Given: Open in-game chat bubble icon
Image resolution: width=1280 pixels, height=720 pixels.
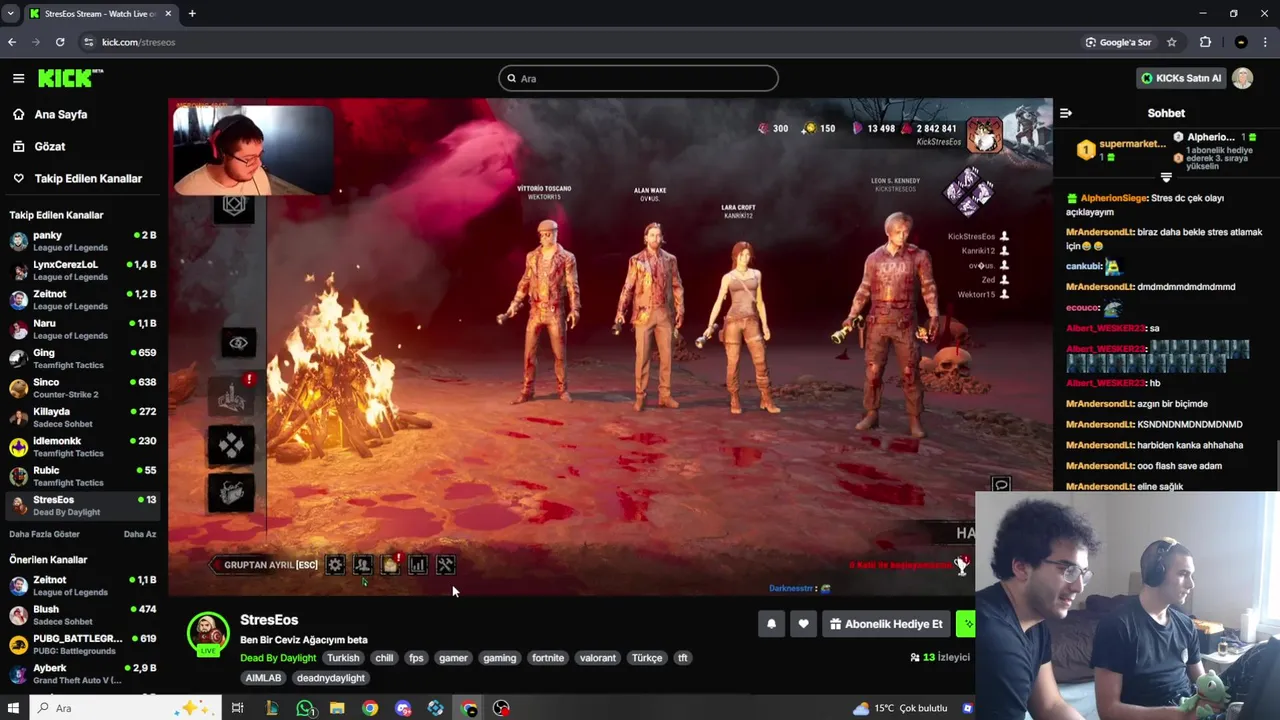Looking at the screenshot, I should (x=1001, y=486).
